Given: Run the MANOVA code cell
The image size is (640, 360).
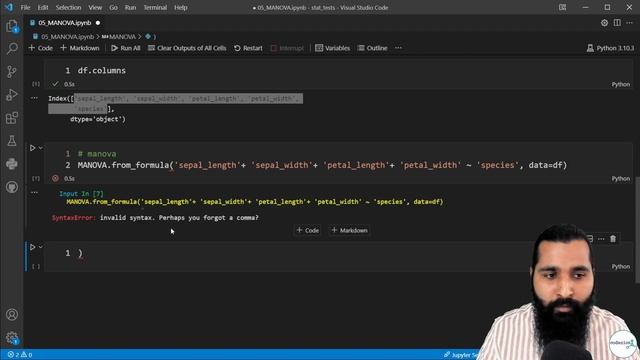Looking at the screenshot, I should (33, 148).
